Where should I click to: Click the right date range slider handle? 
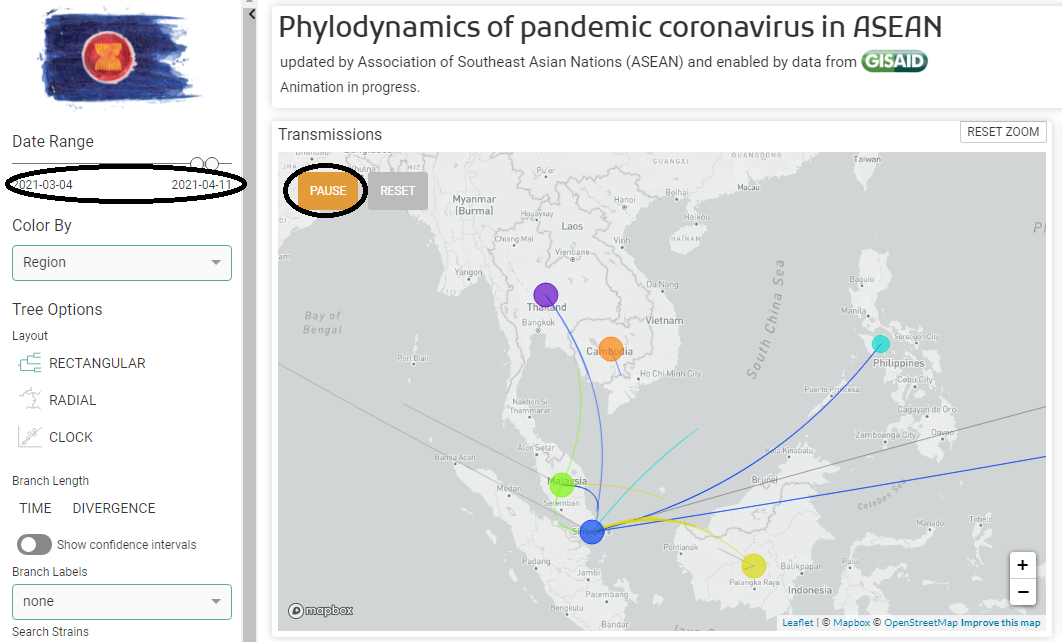pyautogui.click(x=212, y=163)
